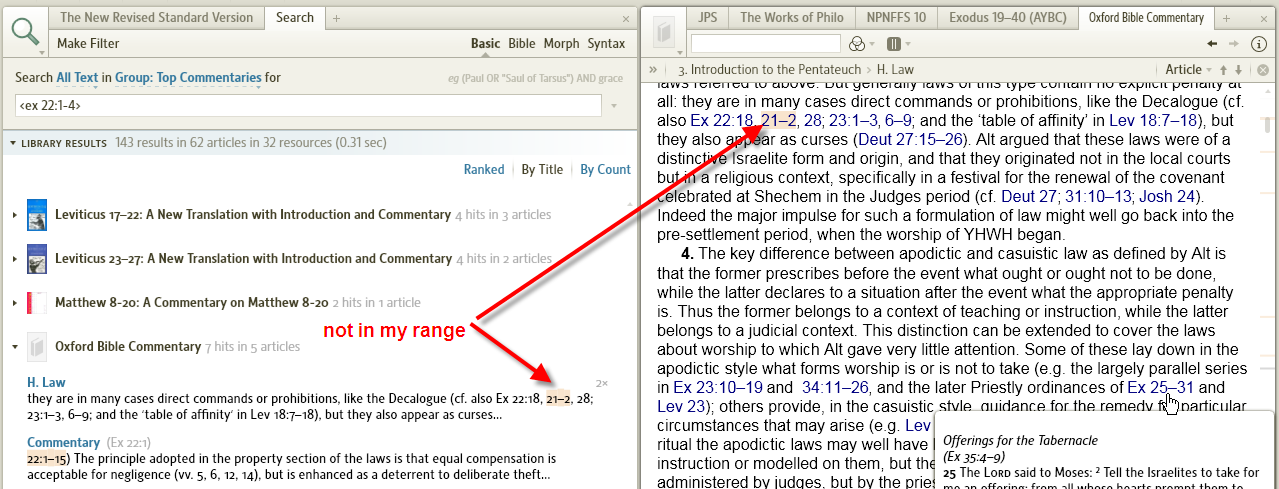Add a new tab in the commentary panel

pos(1226,18)
